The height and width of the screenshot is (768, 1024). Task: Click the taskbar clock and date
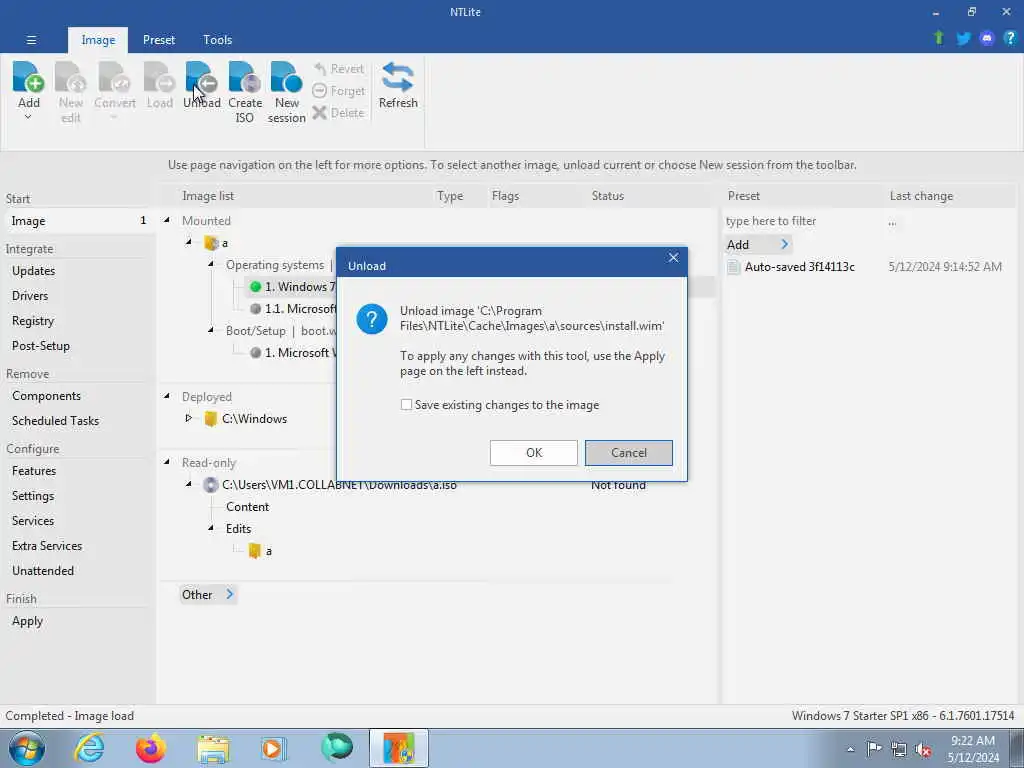point(973,748)
